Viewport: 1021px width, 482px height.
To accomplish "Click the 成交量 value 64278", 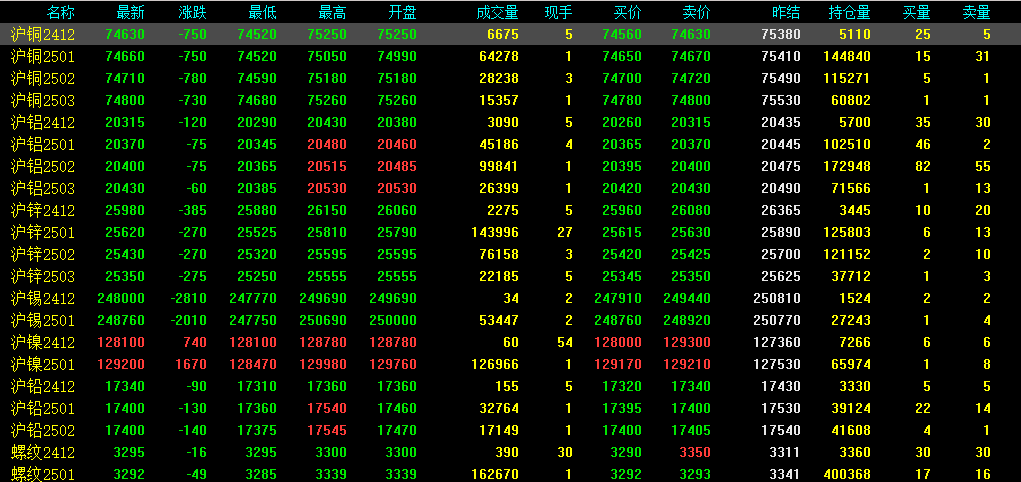I will point(499,57).
